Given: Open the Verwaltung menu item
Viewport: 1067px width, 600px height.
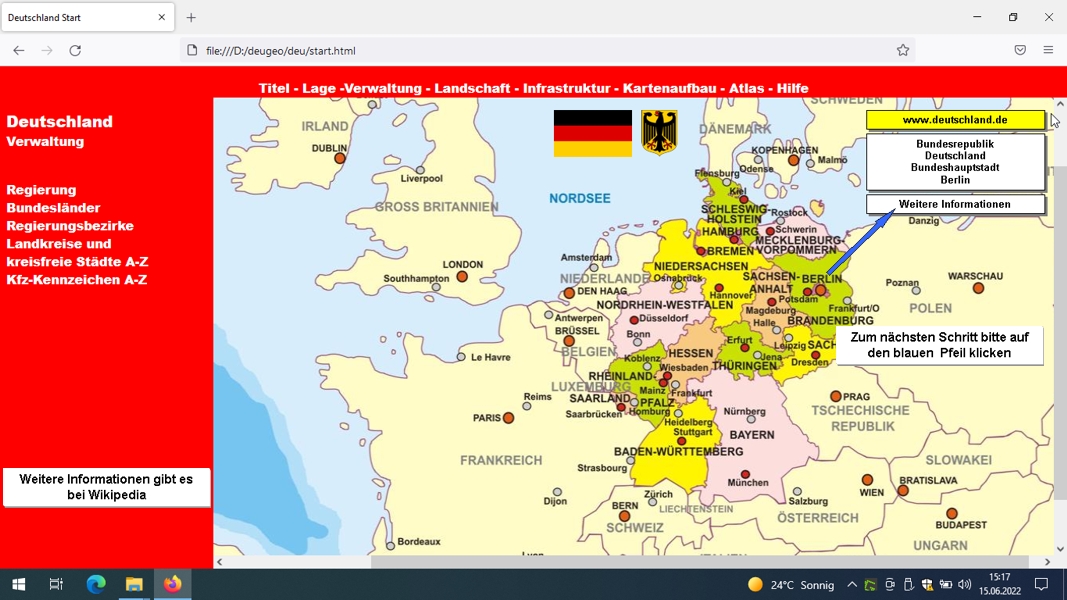Looking at the screenshot, I should 383,88.
